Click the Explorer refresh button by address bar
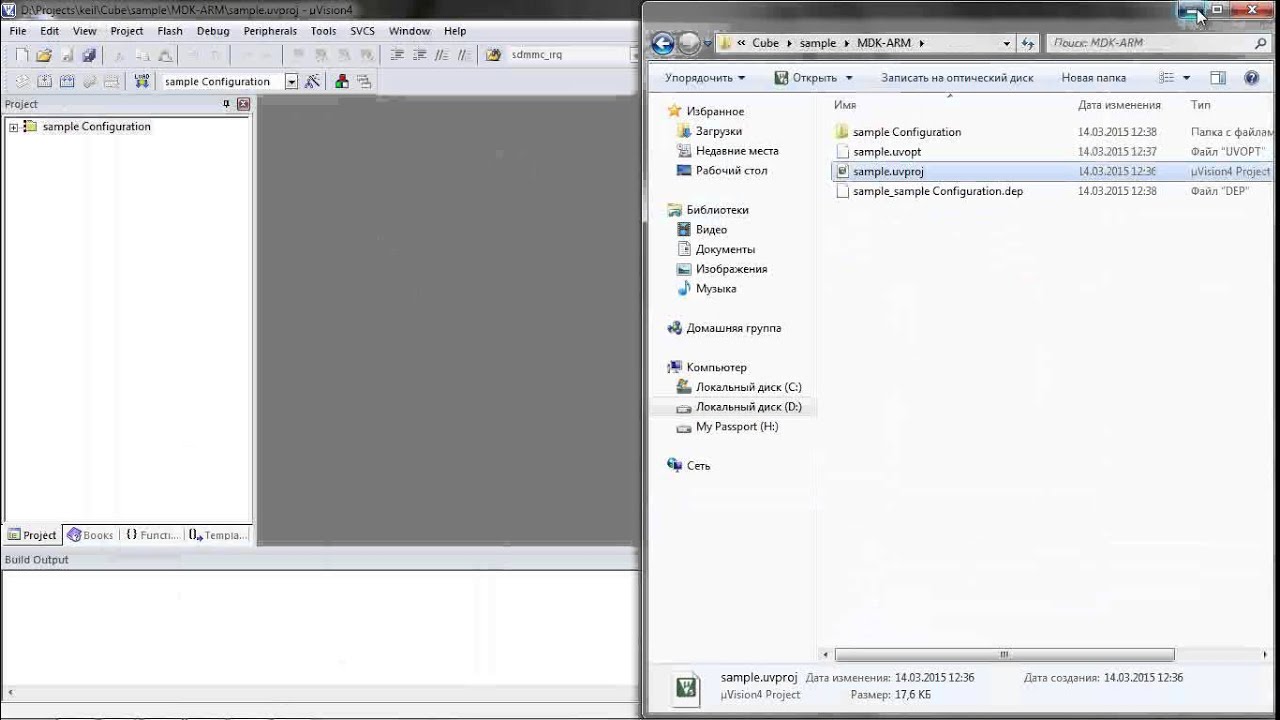The width and height of the screenshot is (1280, 720). 1029,43
